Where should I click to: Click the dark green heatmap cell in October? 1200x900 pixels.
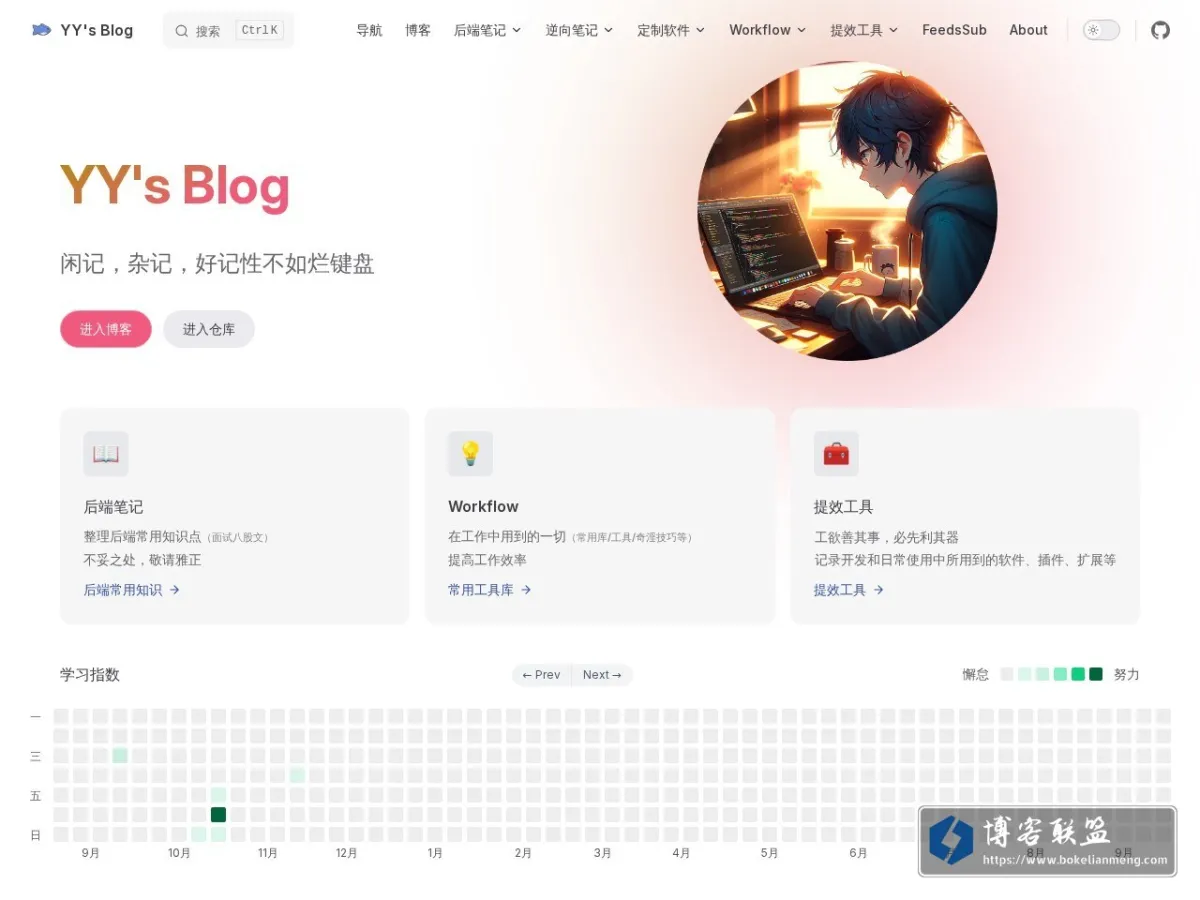[x=218, y=815]
